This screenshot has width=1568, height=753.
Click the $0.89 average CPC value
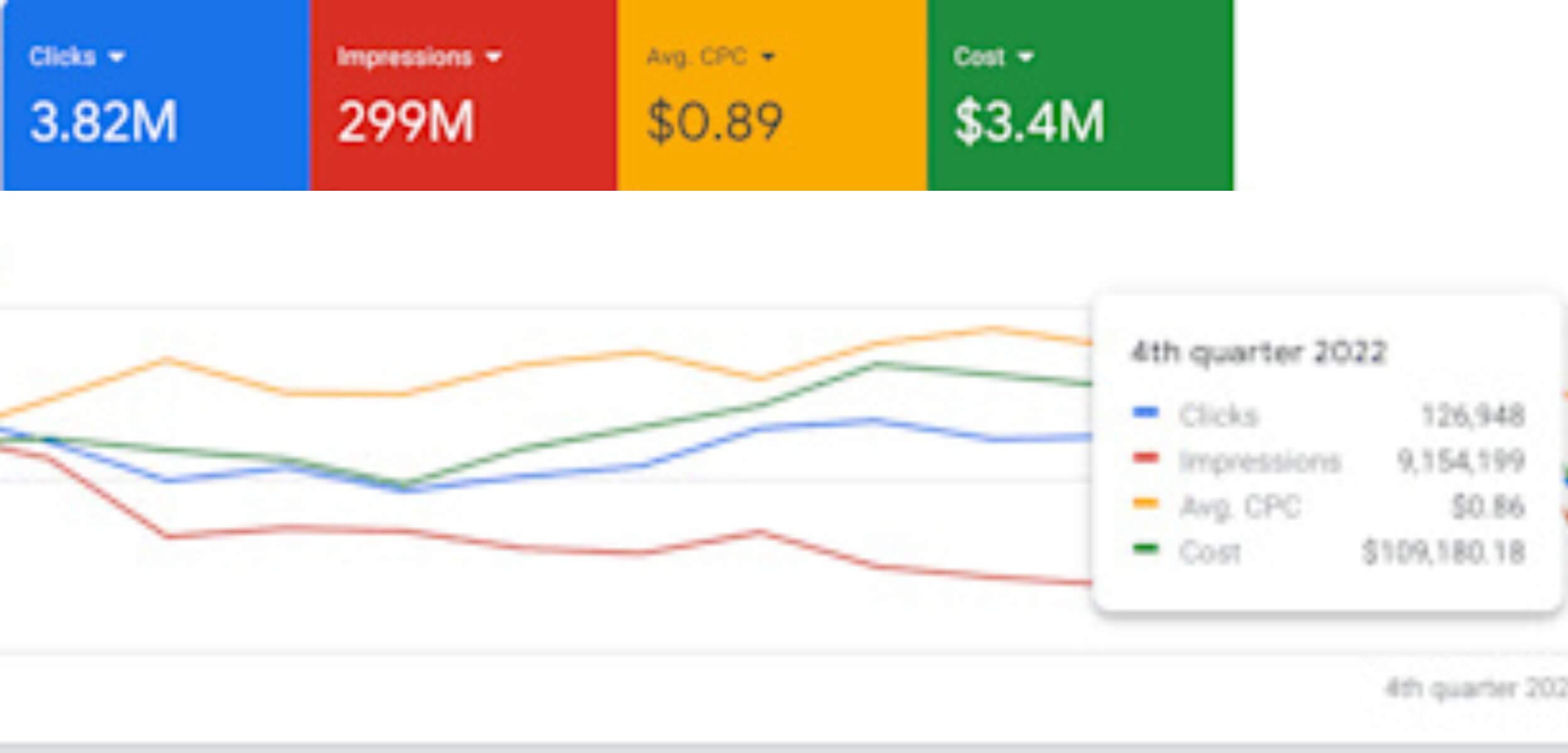714,122
